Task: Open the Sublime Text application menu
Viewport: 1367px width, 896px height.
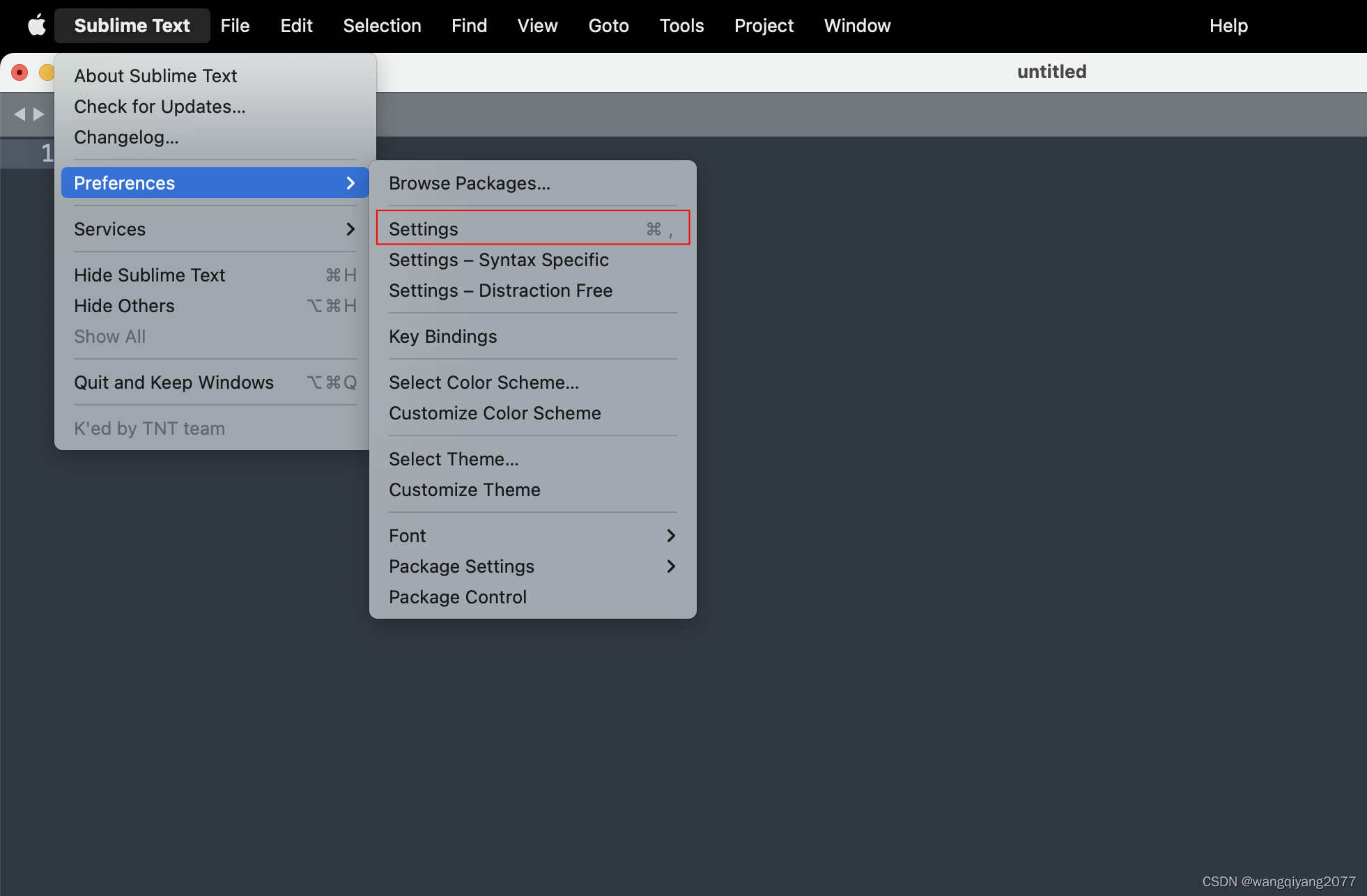Action: coord(132,26)
